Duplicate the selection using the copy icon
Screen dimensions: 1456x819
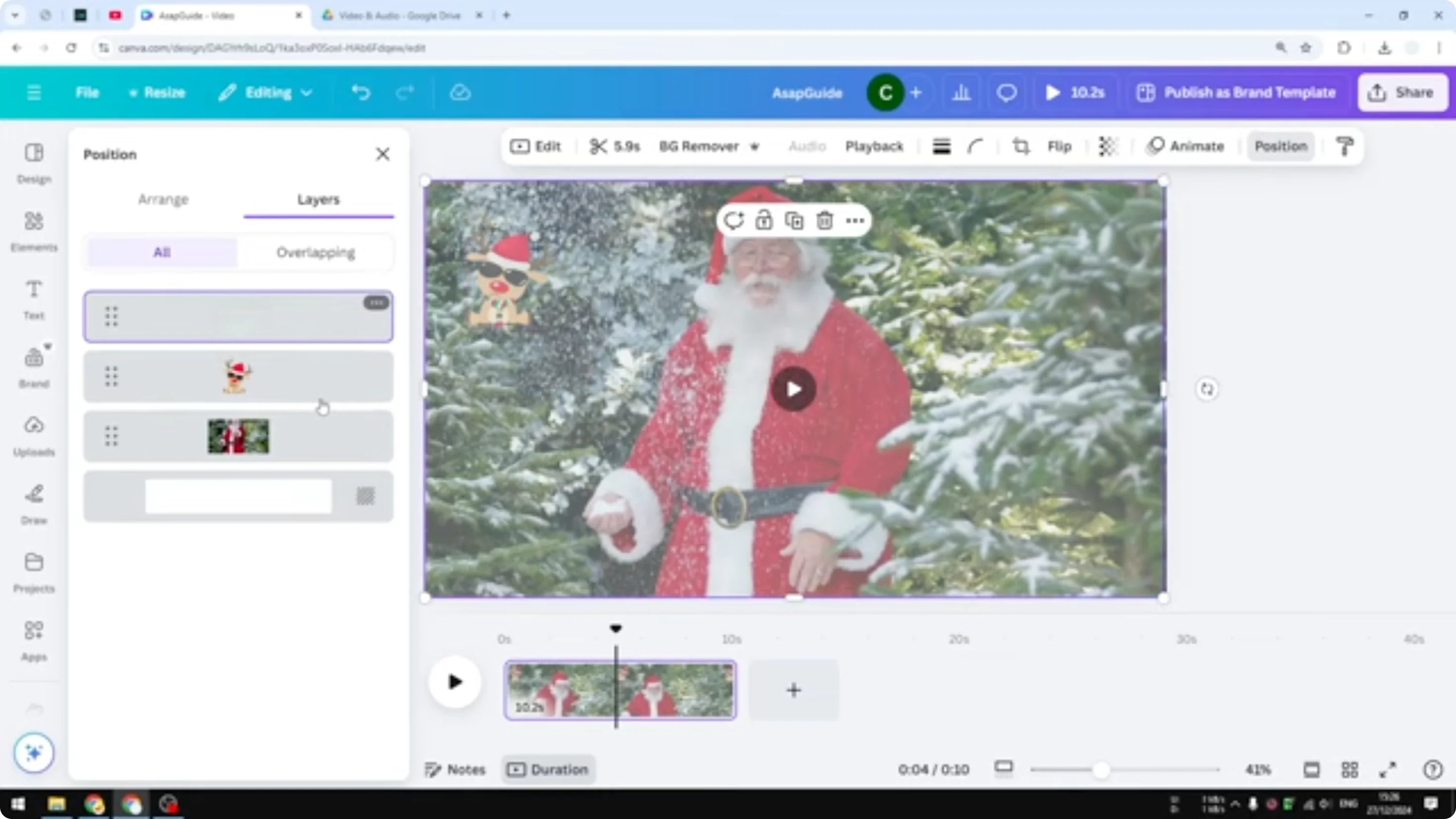pyautogui.click(x=794, y=220)
